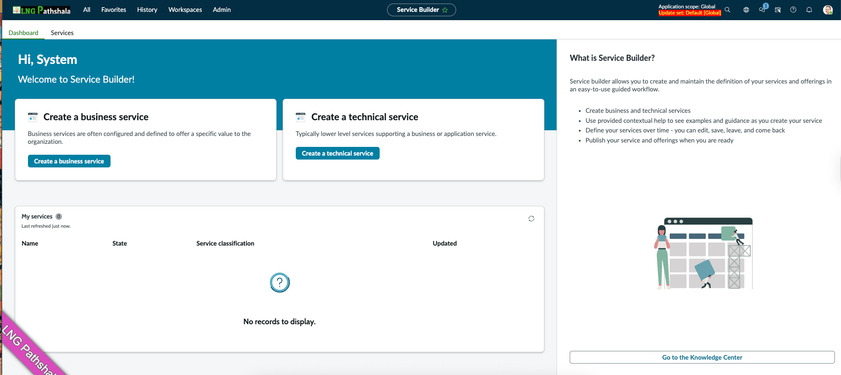
Task: Open the Favorites menu
Action: point(114,10)
